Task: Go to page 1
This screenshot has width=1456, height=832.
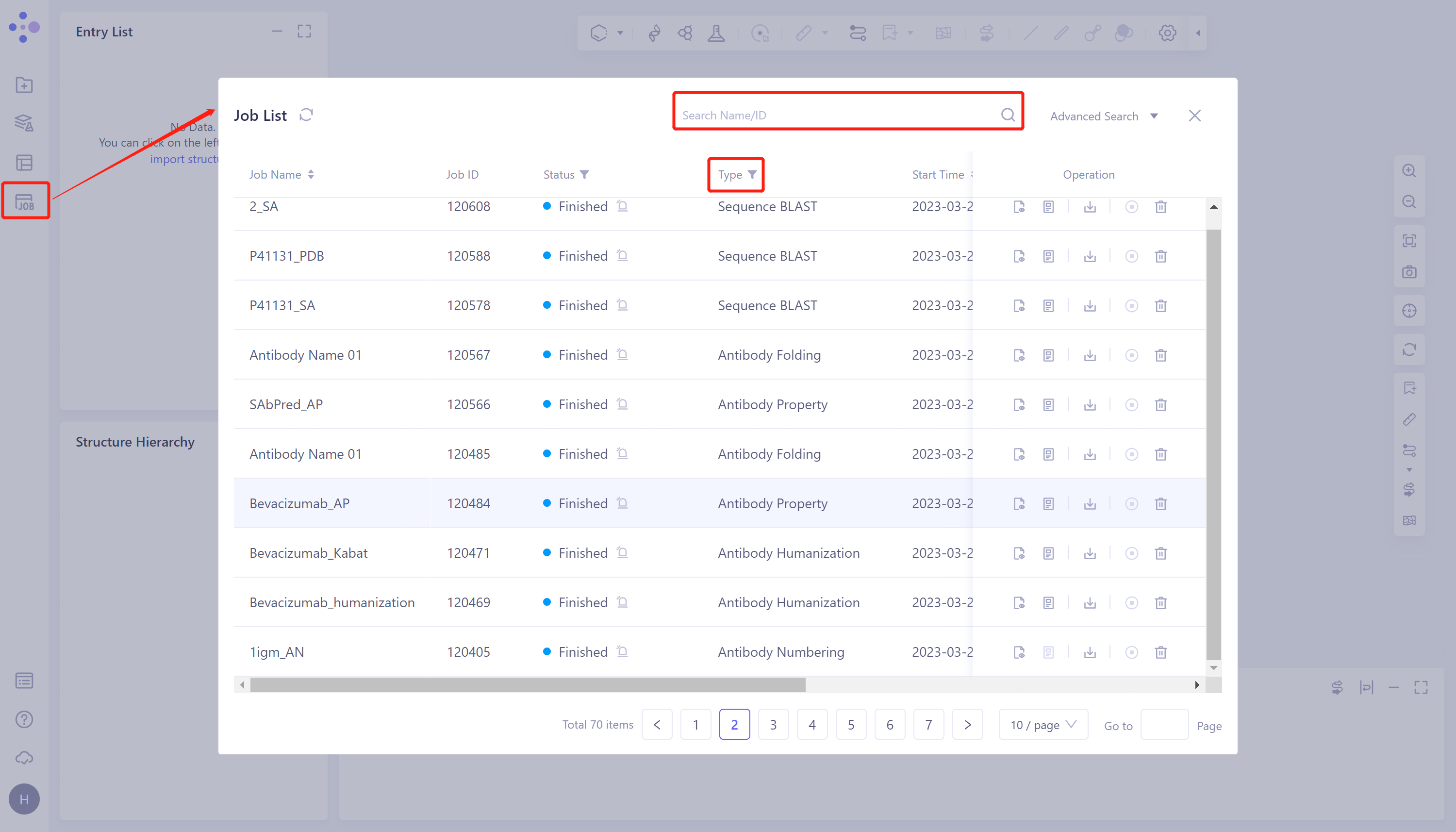Action: pyautogui.click(x=695, y=725)
